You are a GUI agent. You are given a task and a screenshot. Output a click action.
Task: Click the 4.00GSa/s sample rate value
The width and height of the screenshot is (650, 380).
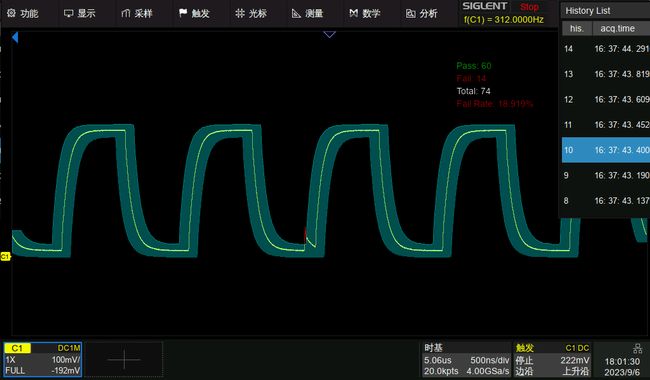click(x=488, y=371)
